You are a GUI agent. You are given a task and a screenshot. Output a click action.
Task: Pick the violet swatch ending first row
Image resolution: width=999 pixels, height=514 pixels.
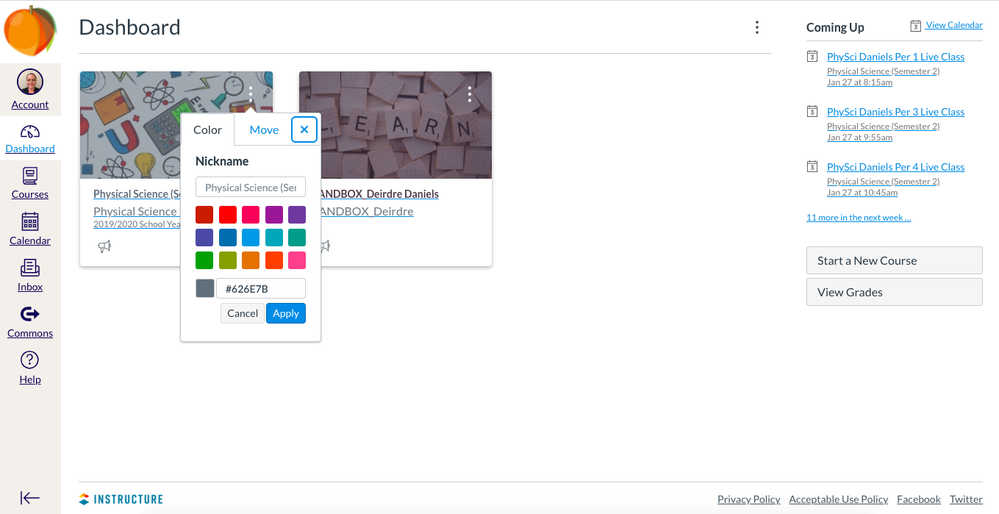[x=297, y=215]
